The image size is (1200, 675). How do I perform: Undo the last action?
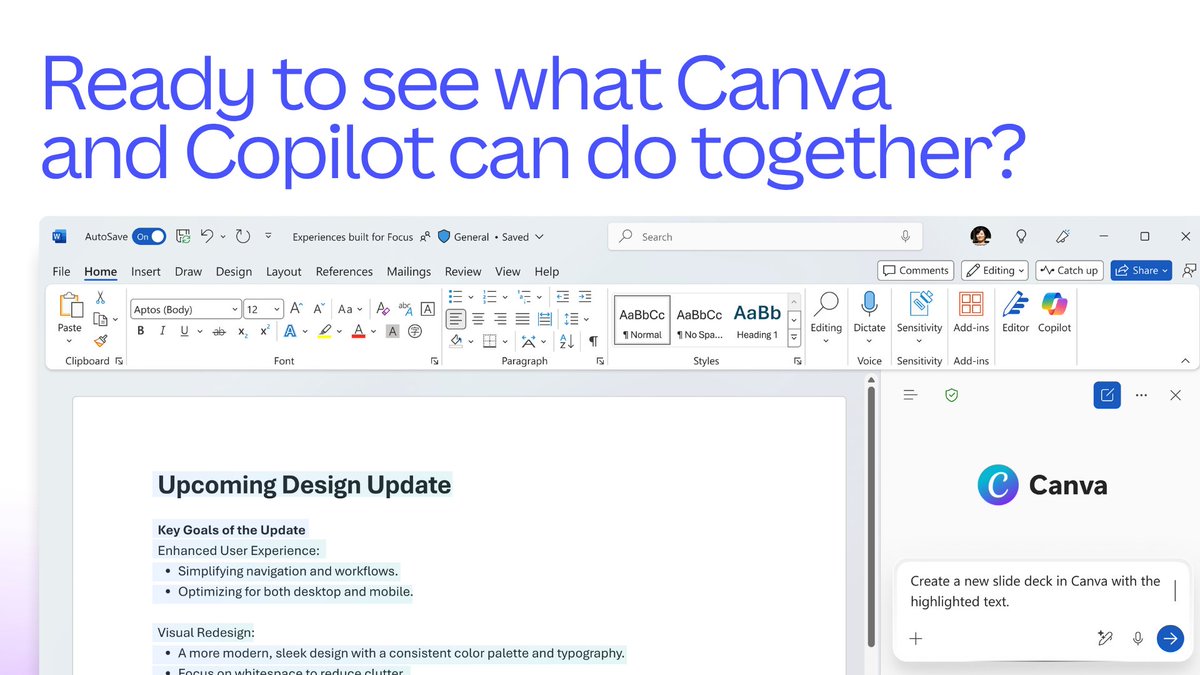click(207, 237)
